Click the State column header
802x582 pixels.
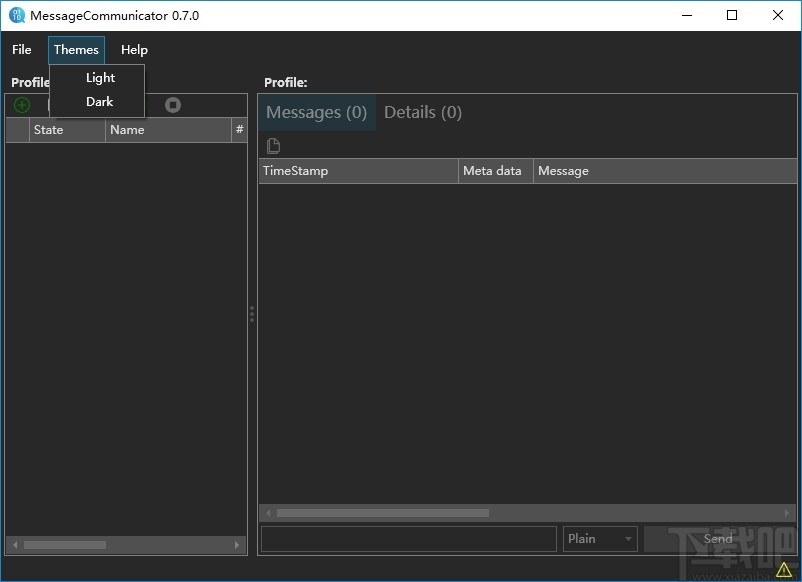pyautogui.click(x=49, y=129)
